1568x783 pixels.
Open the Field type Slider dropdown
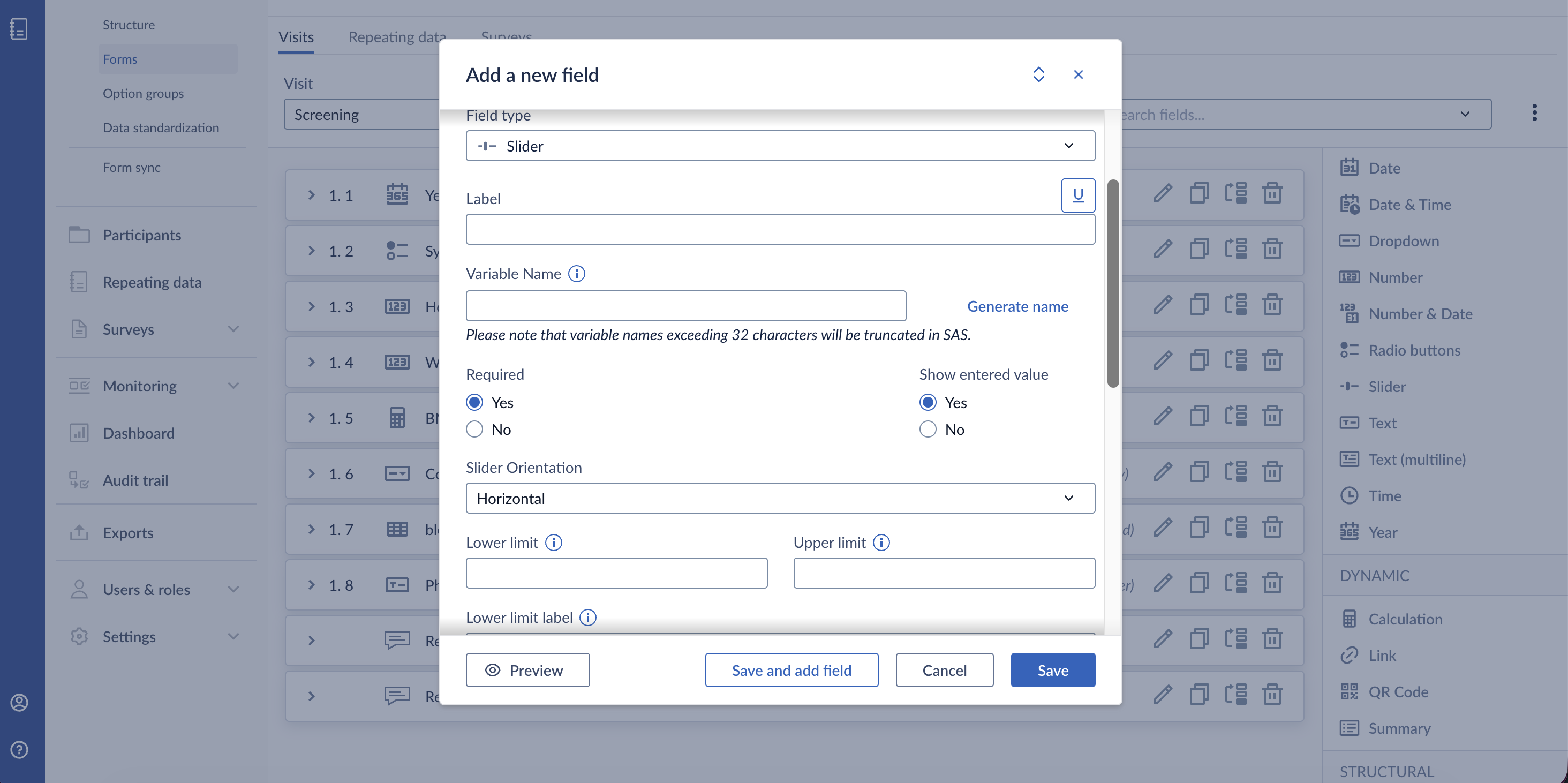pyautogui.click(x=780, y=146)
